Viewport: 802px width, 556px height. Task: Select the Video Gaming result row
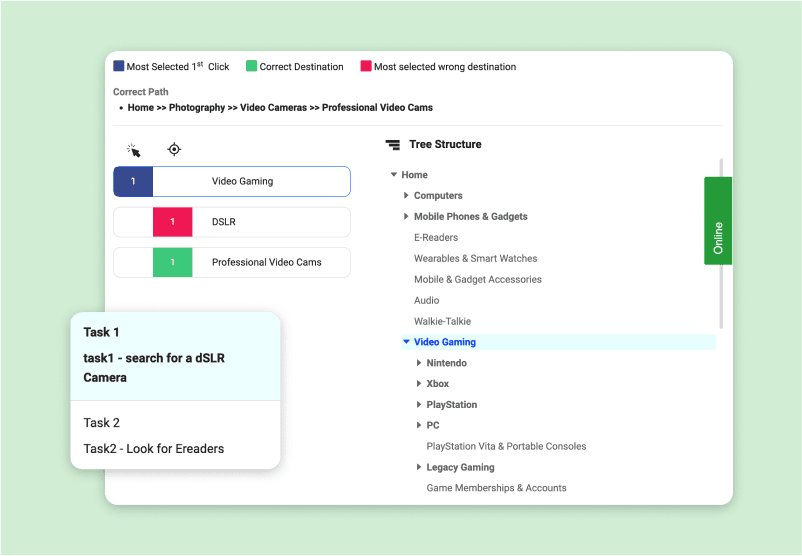232,182
